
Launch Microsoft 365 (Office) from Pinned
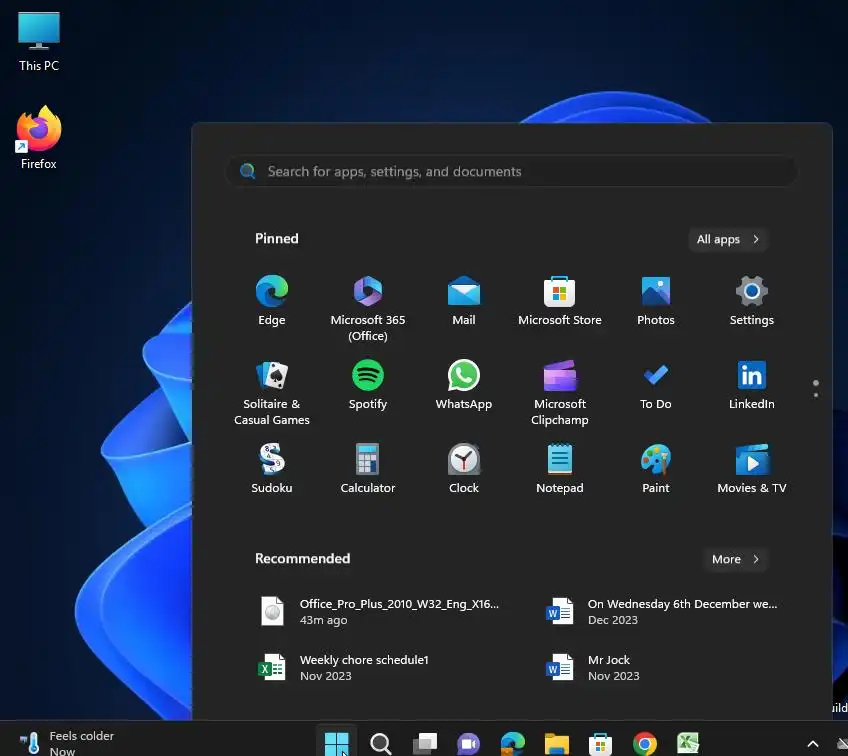368,308
